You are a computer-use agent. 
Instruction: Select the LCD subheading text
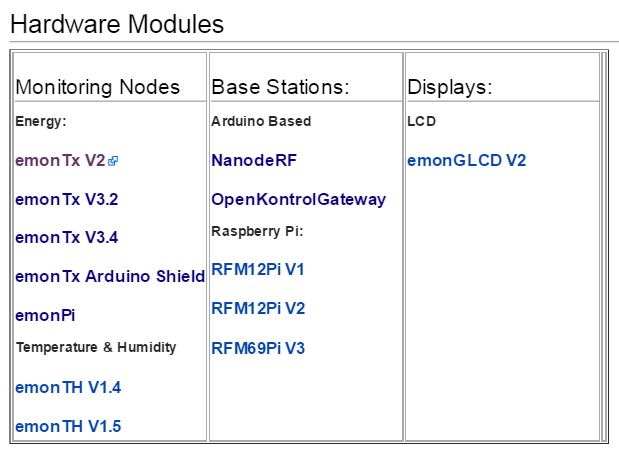point(421,121)
